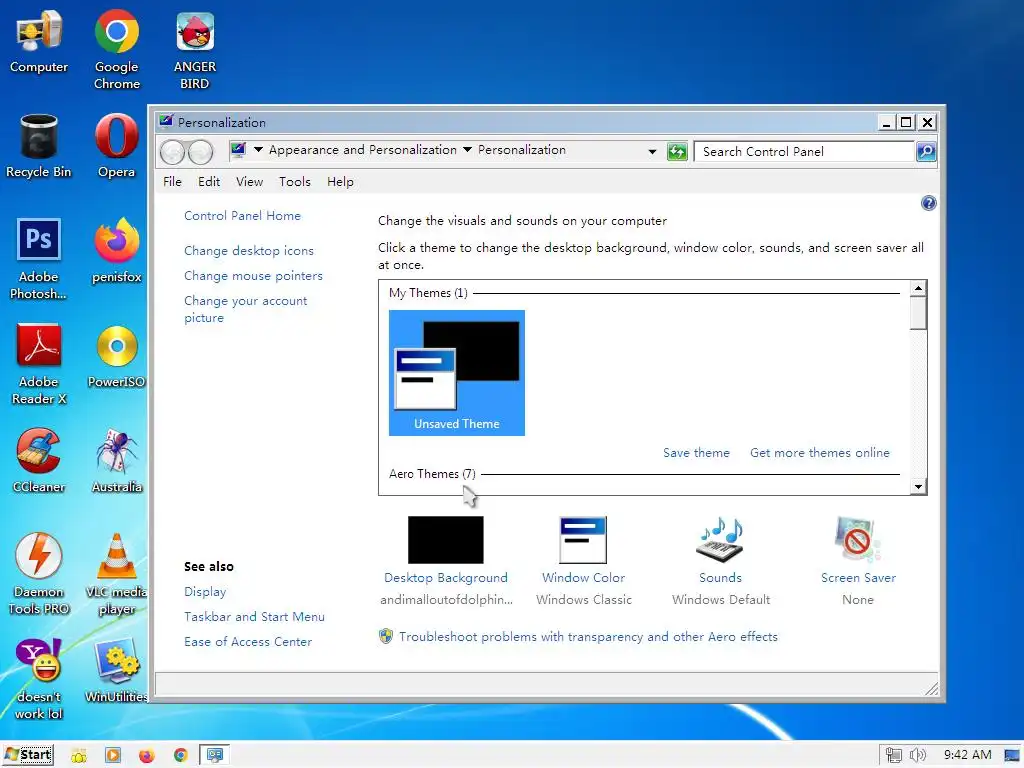This screenshot has width=1024, height=768.
Task: Select the VLC media player icon
Action: (116, 573)
